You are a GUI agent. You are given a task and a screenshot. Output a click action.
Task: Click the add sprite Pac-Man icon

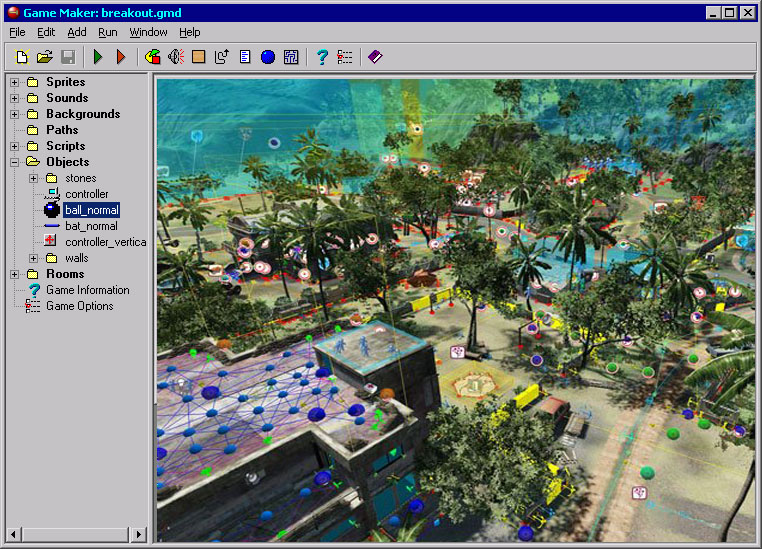152,57
